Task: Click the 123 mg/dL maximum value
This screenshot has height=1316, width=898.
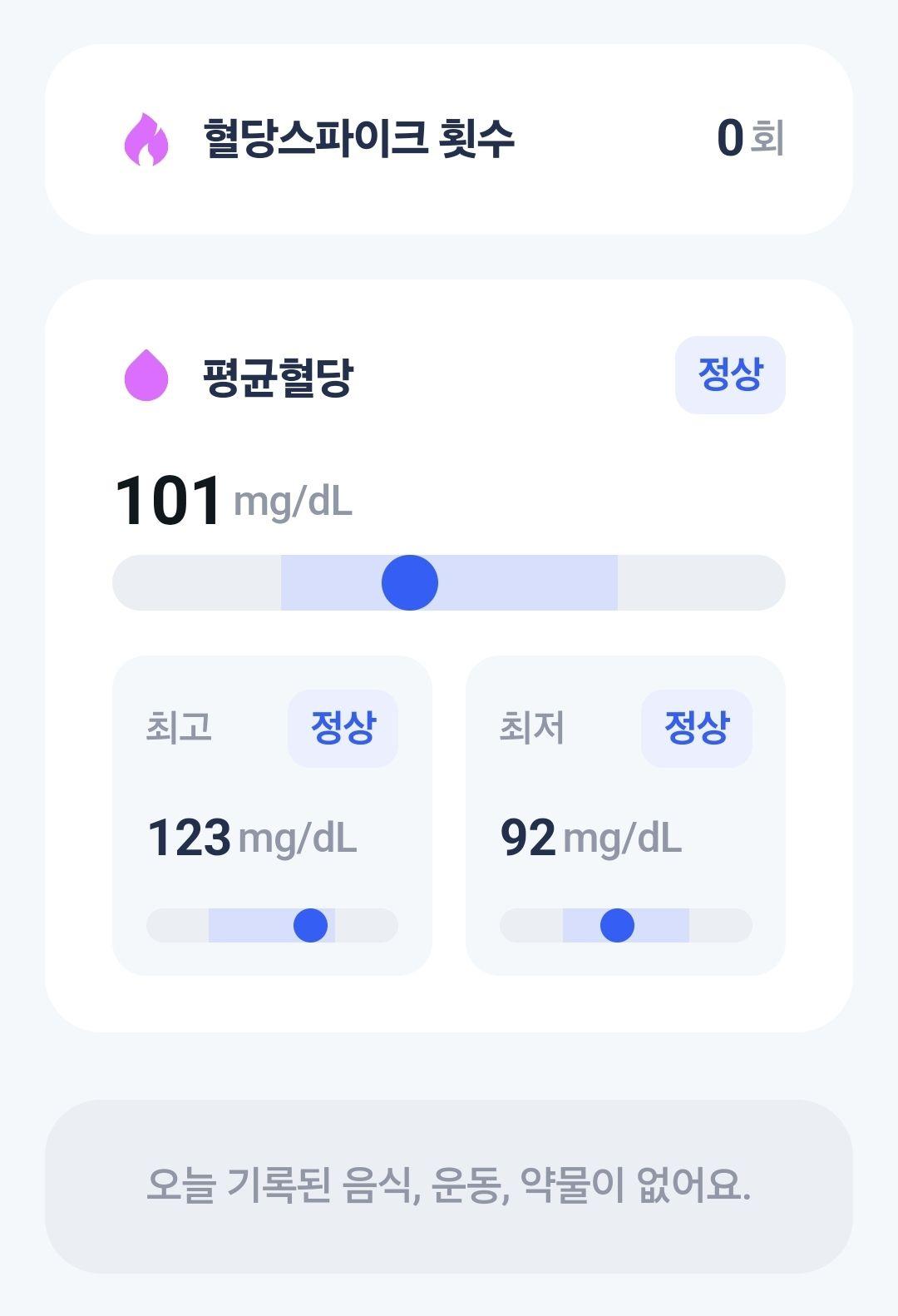Action: point(252,838)
